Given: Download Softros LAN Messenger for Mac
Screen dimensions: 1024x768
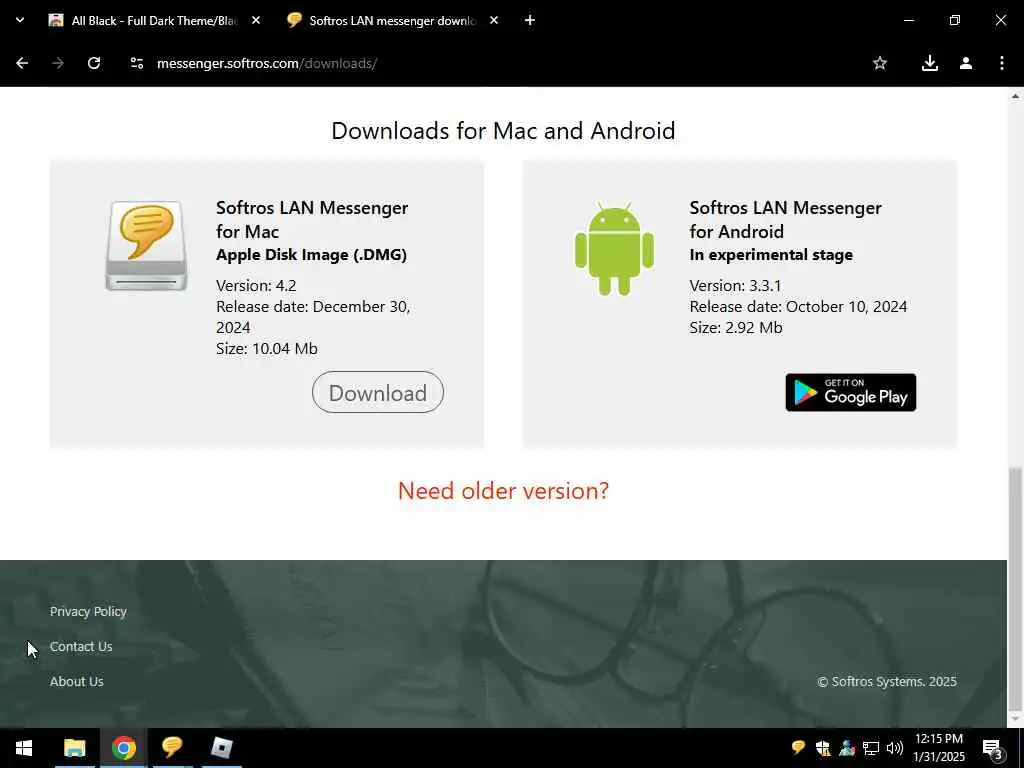Looking at the screenshot, I should tap(377, 392).
